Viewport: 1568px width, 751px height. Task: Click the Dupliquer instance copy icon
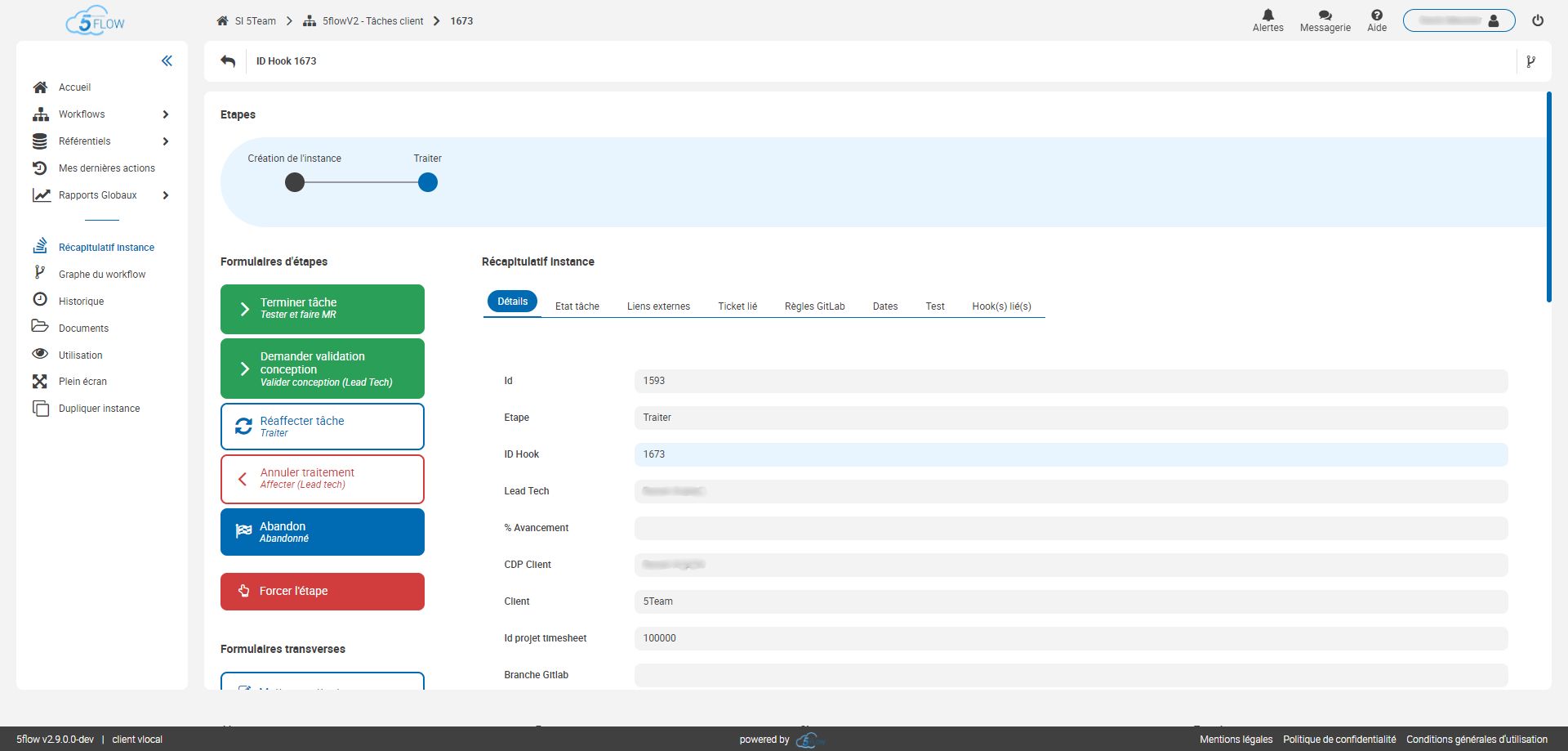tap(40, 409)
